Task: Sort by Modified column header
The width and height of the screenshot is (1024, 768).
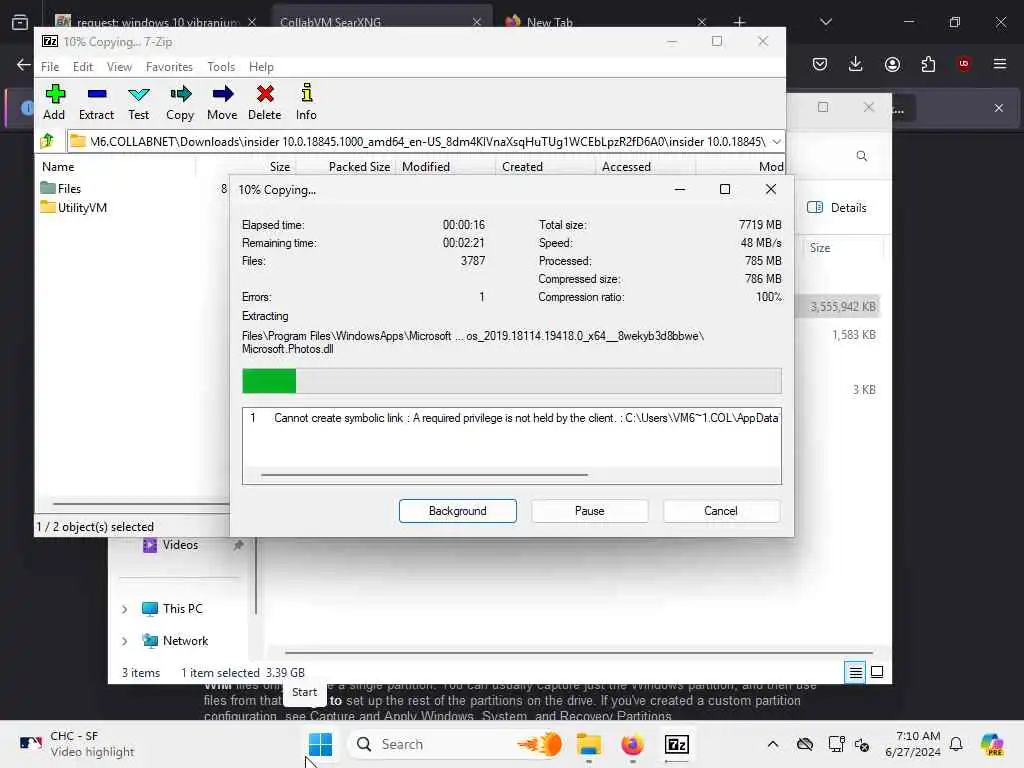Action: pos(426,167)
